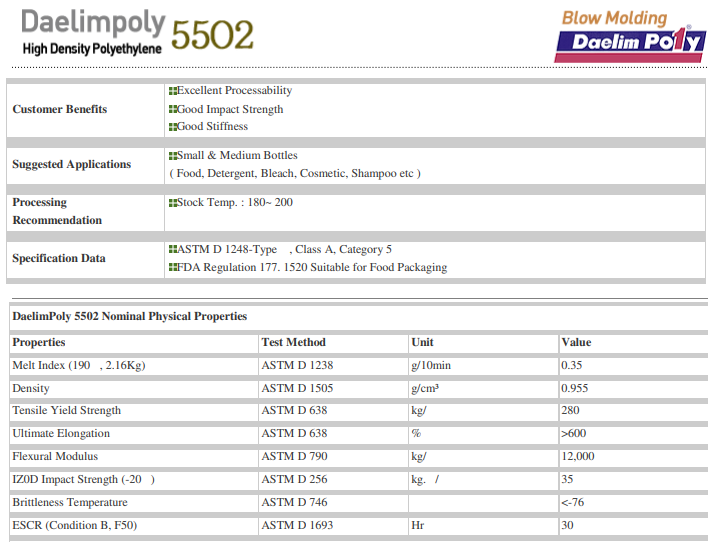Select the Suggested Applications label
The width and height of the screenshot is (708, 542).
pos(71,164)
